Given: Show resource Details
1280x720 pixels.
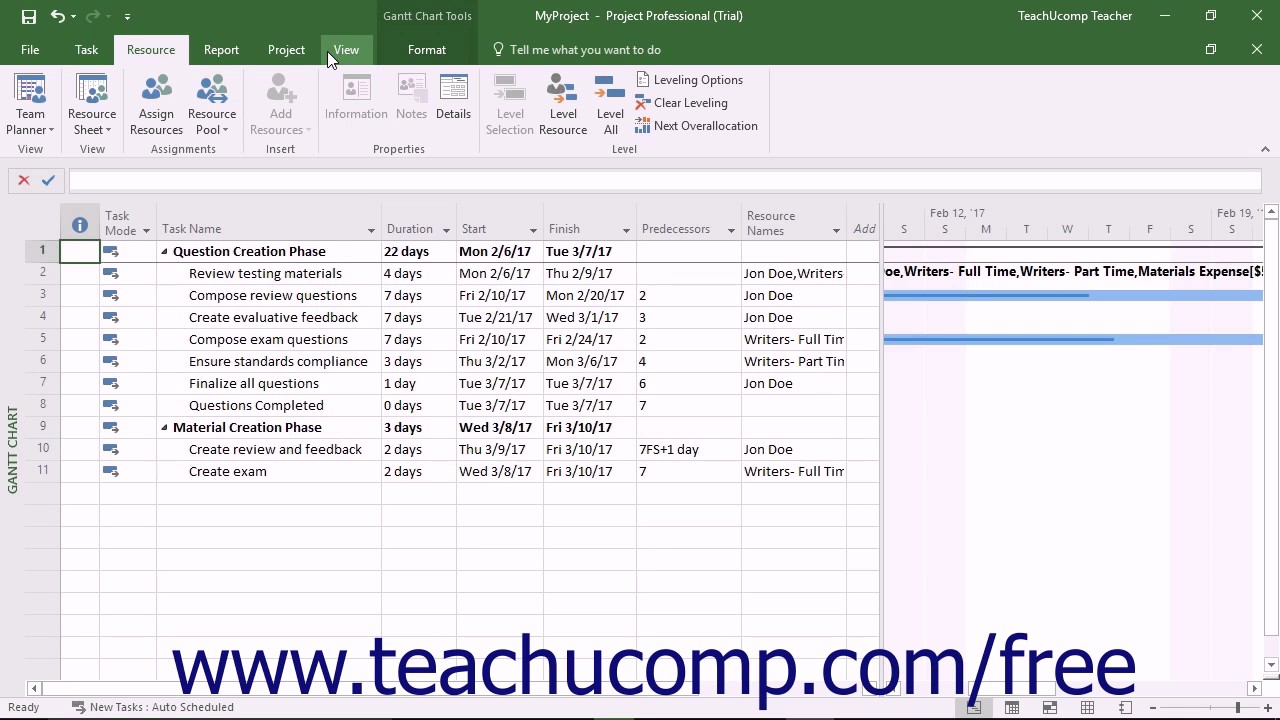Looking at the screenshot, I should point(453,97).
